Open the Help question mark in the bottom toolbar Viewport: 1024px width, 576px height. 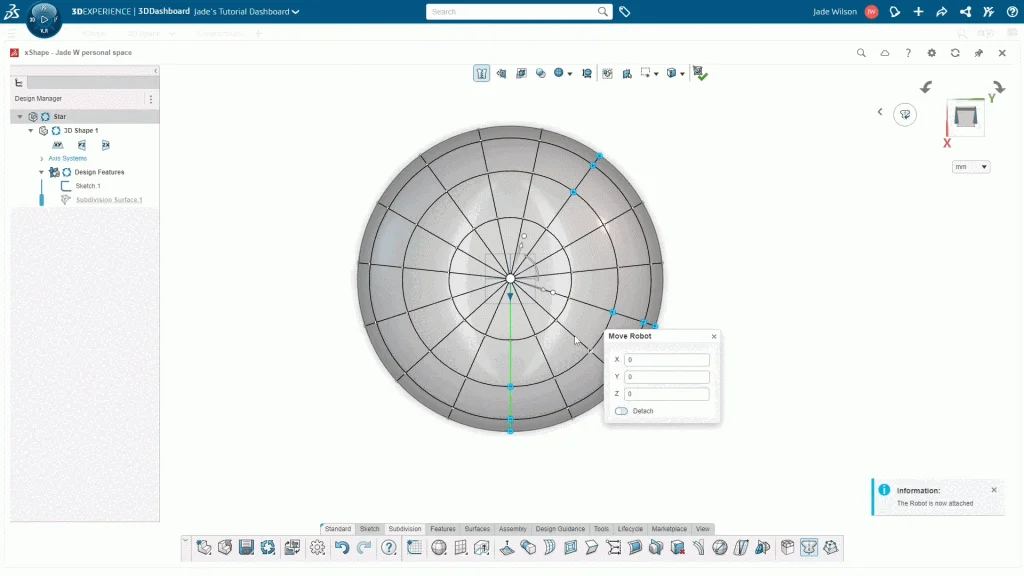click(389, 547)
